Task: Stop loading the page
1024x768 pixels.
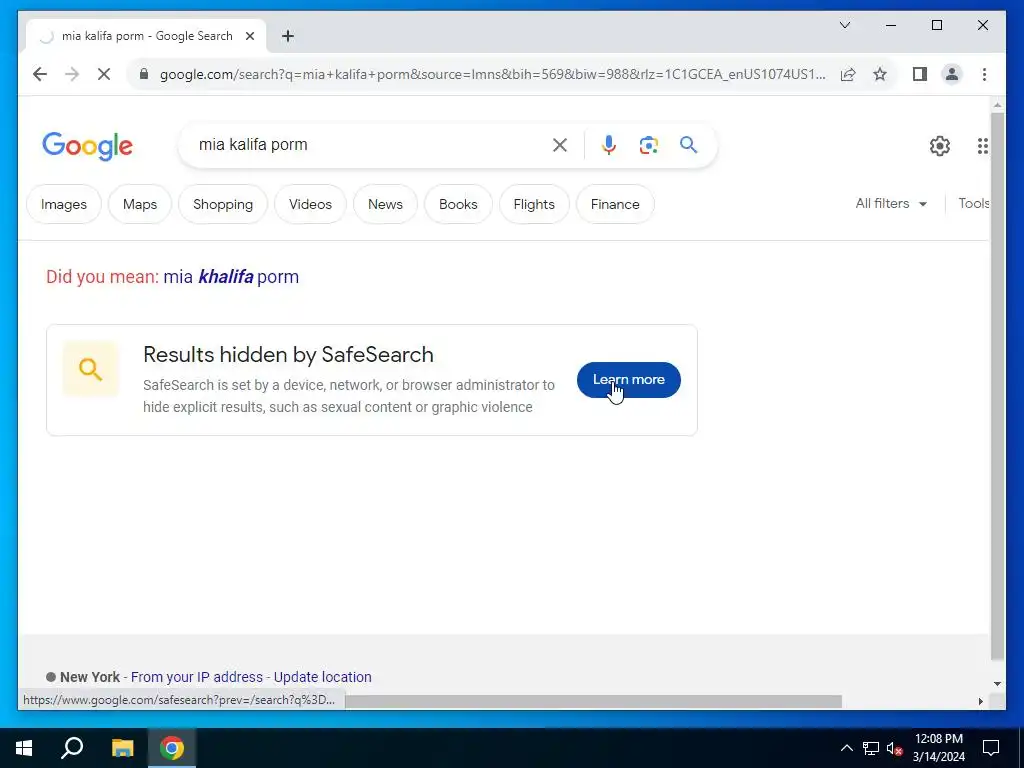Action: coord(104,74)
